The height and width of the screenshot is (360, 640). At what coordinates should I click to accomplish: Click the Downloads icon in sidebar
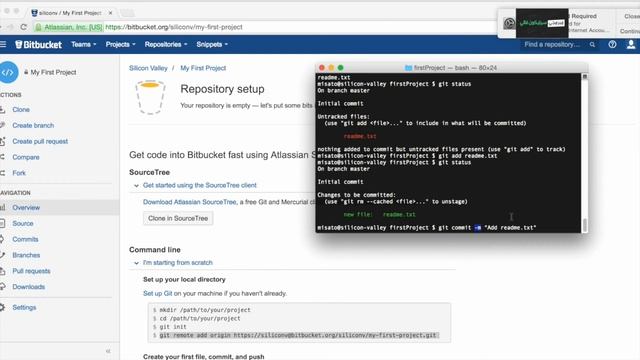tap(2, 287)
